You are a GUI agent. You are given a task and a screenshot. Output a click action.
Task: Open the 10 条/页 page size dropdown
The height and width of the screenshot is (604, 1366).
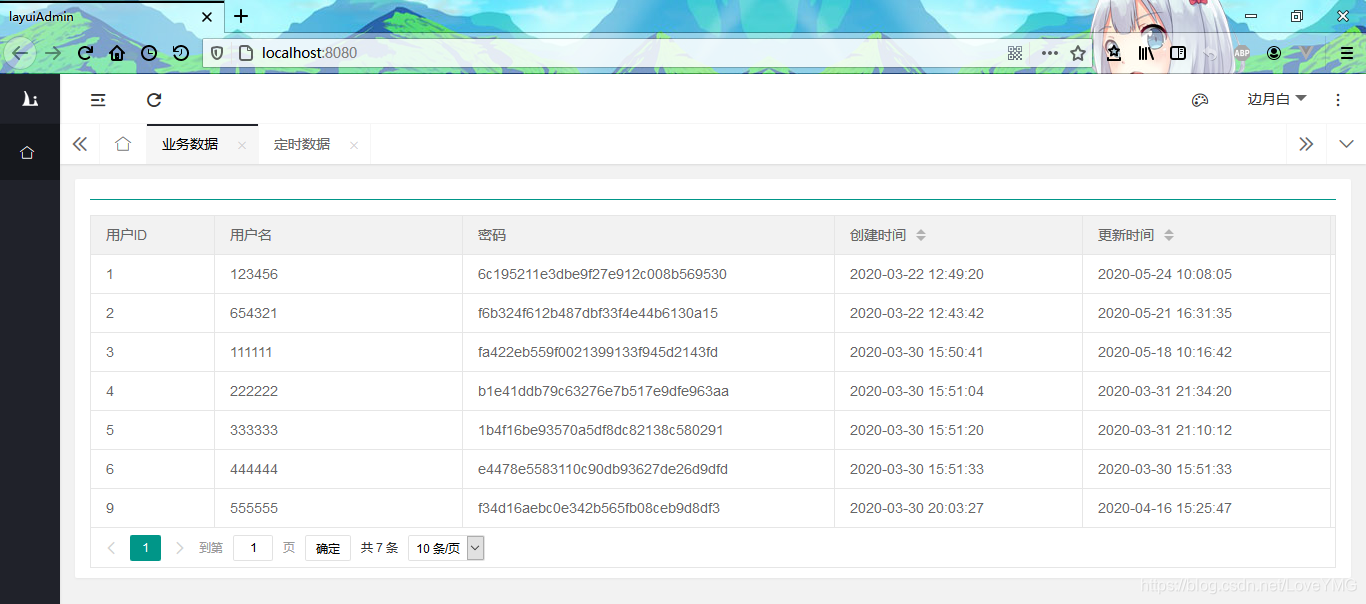(x=446, y=548)
